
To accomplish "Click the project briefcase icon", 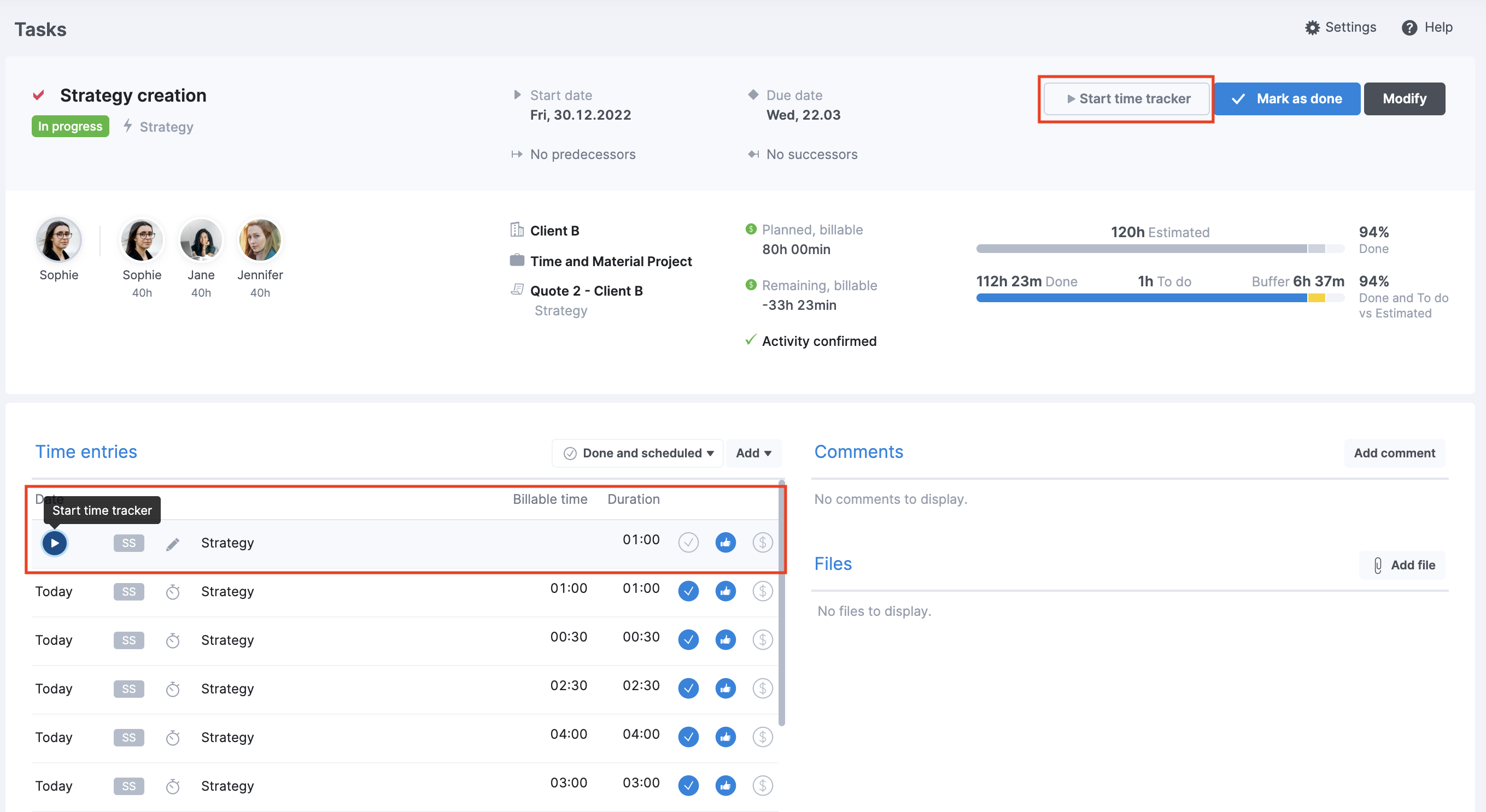I will [517, 260].
